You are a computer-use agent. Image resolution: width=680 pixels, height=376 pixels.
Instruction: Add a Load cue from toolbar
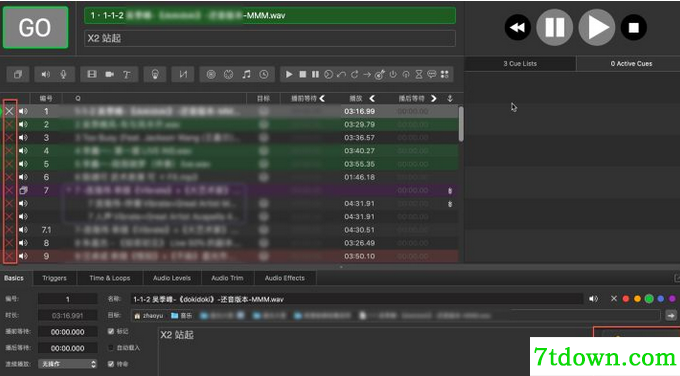click(x=328, y=75)
